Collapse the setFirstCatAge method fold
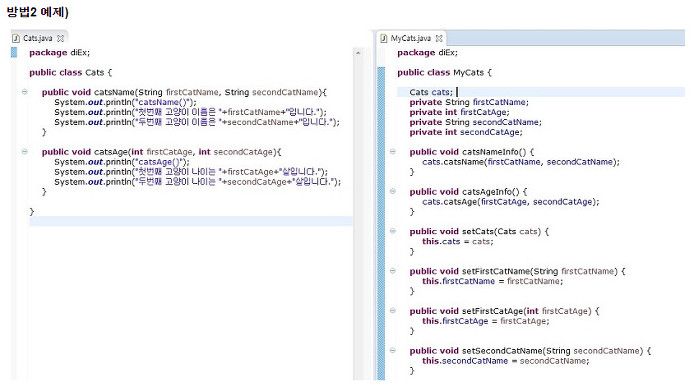694x391 pixels. click(393, 311)
